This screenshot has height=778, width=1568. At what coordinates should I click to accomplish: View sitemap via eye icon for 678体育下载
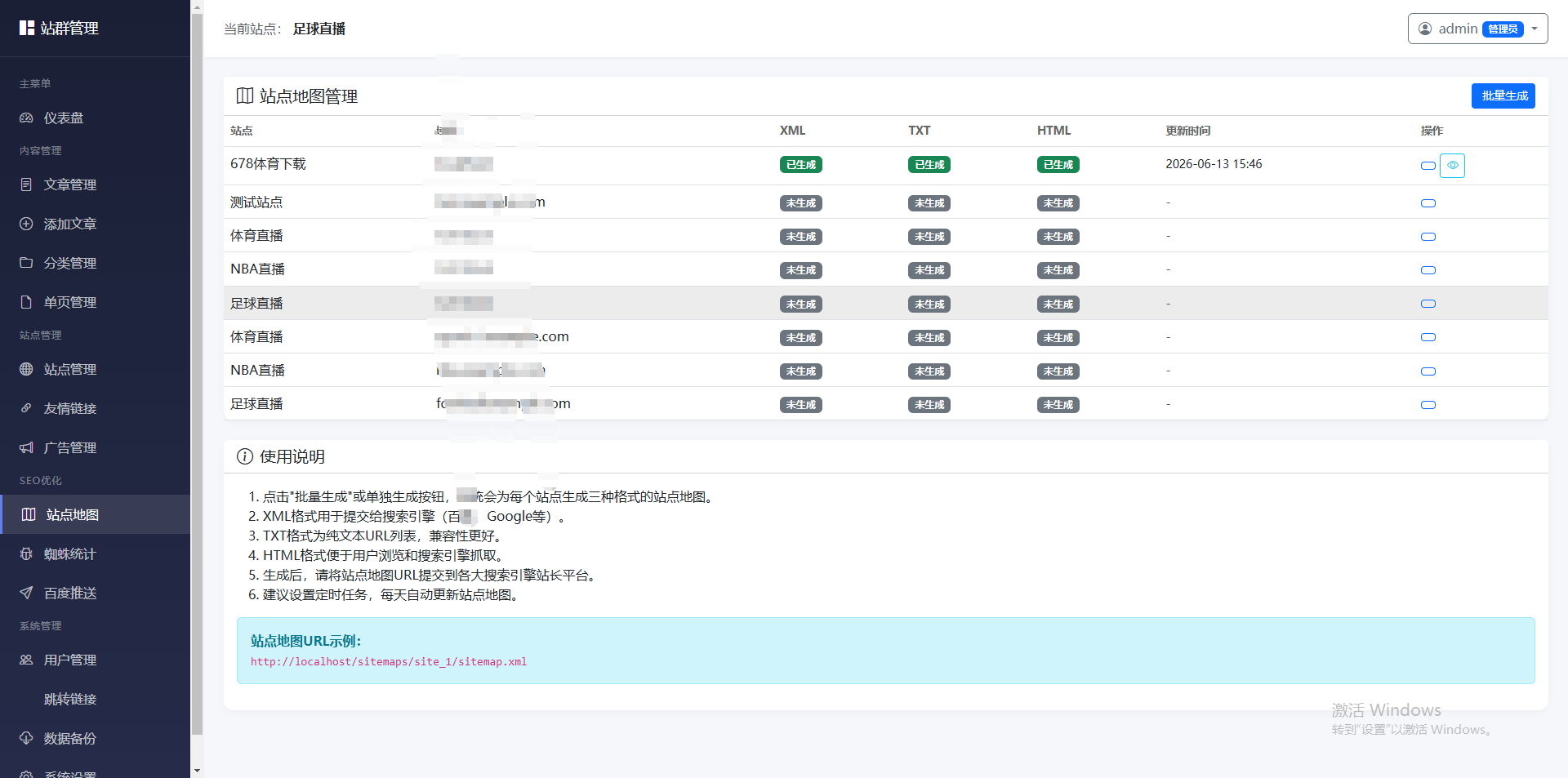pyautogui.click(x=1452, y=166)
